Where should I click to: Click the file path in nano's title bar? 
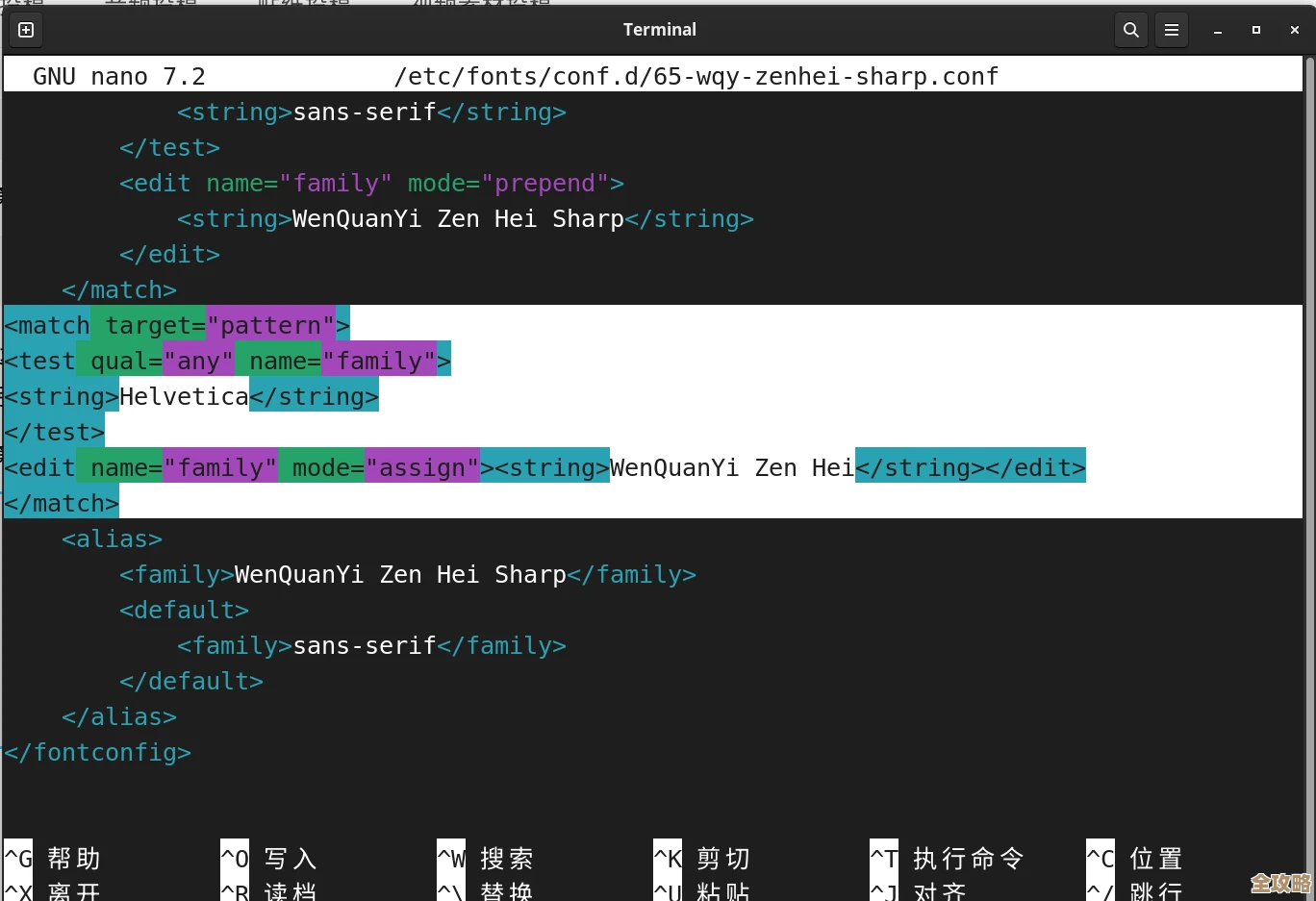click(696, 76)
